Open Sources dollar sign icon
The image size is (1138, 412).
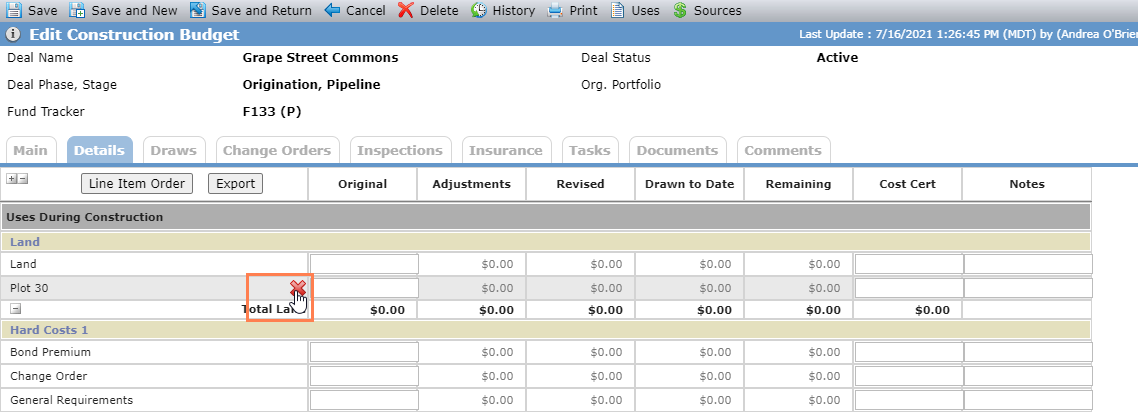[x=680, y=10]
